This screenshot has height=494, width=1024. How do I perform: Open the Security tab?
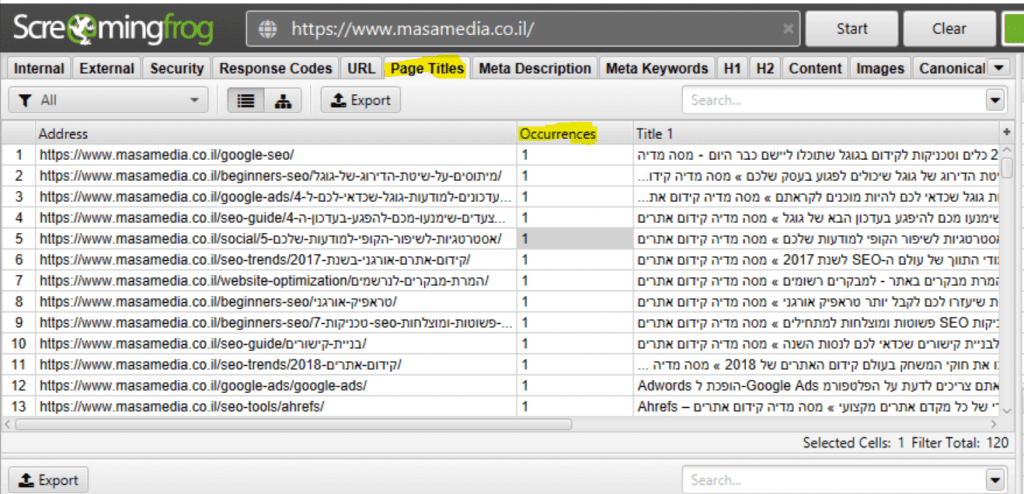177,69
